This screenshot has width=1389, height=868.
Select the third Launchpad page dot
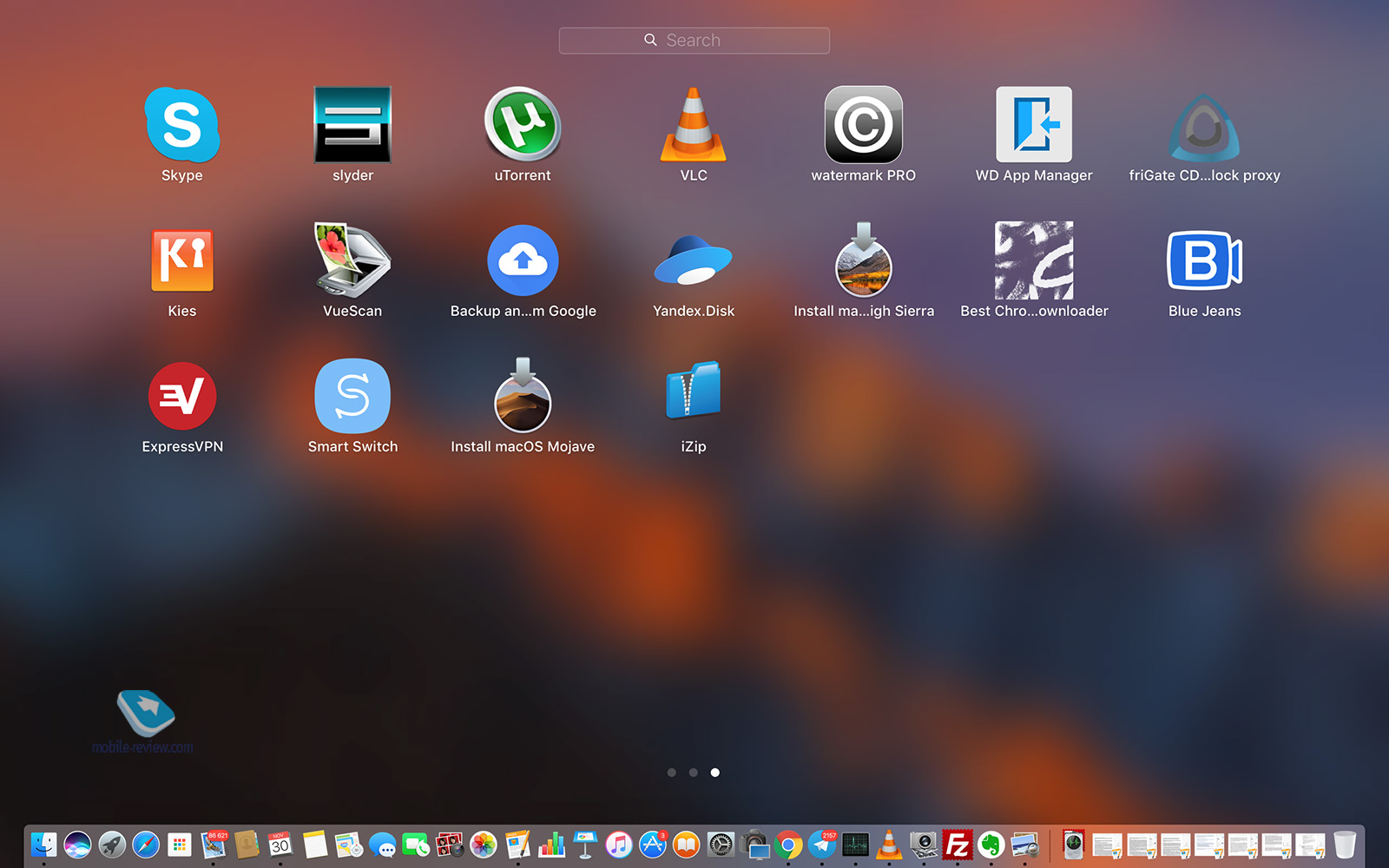[714, 773]
